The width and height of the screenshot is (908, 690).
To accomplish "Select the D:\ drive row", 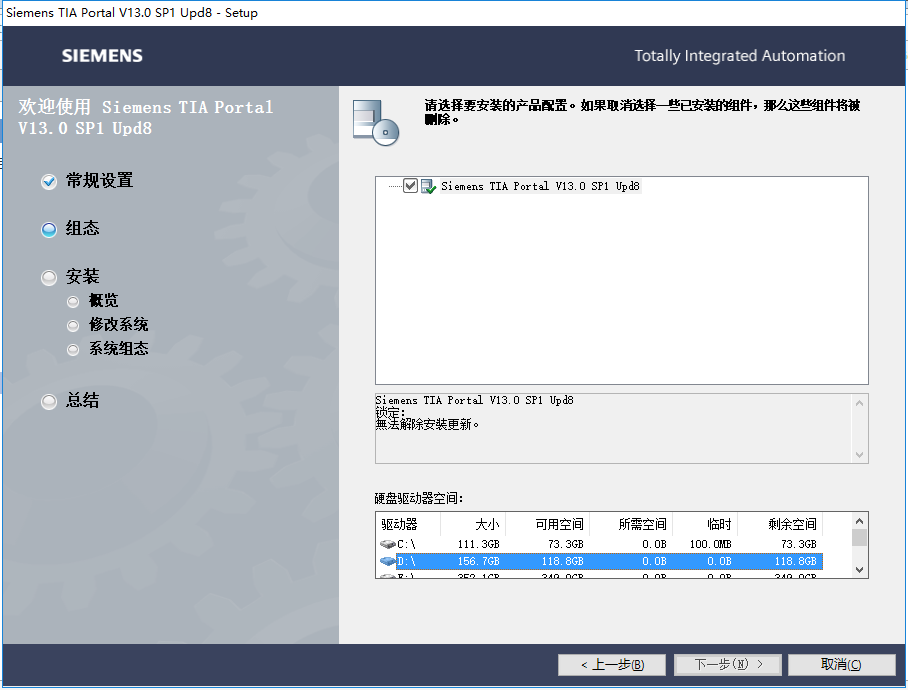I will 599,561.
